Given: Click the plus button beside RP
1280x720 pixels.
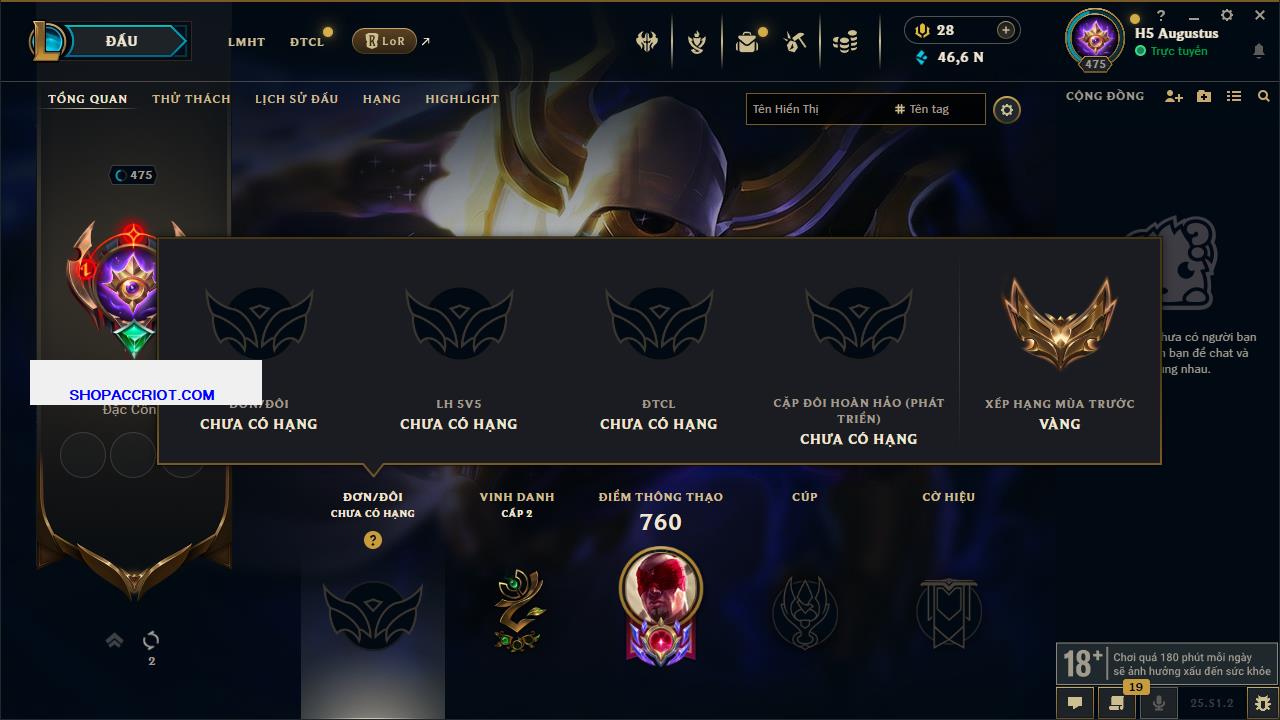Looking at the screenshot, I should (x=1006, y=30).
